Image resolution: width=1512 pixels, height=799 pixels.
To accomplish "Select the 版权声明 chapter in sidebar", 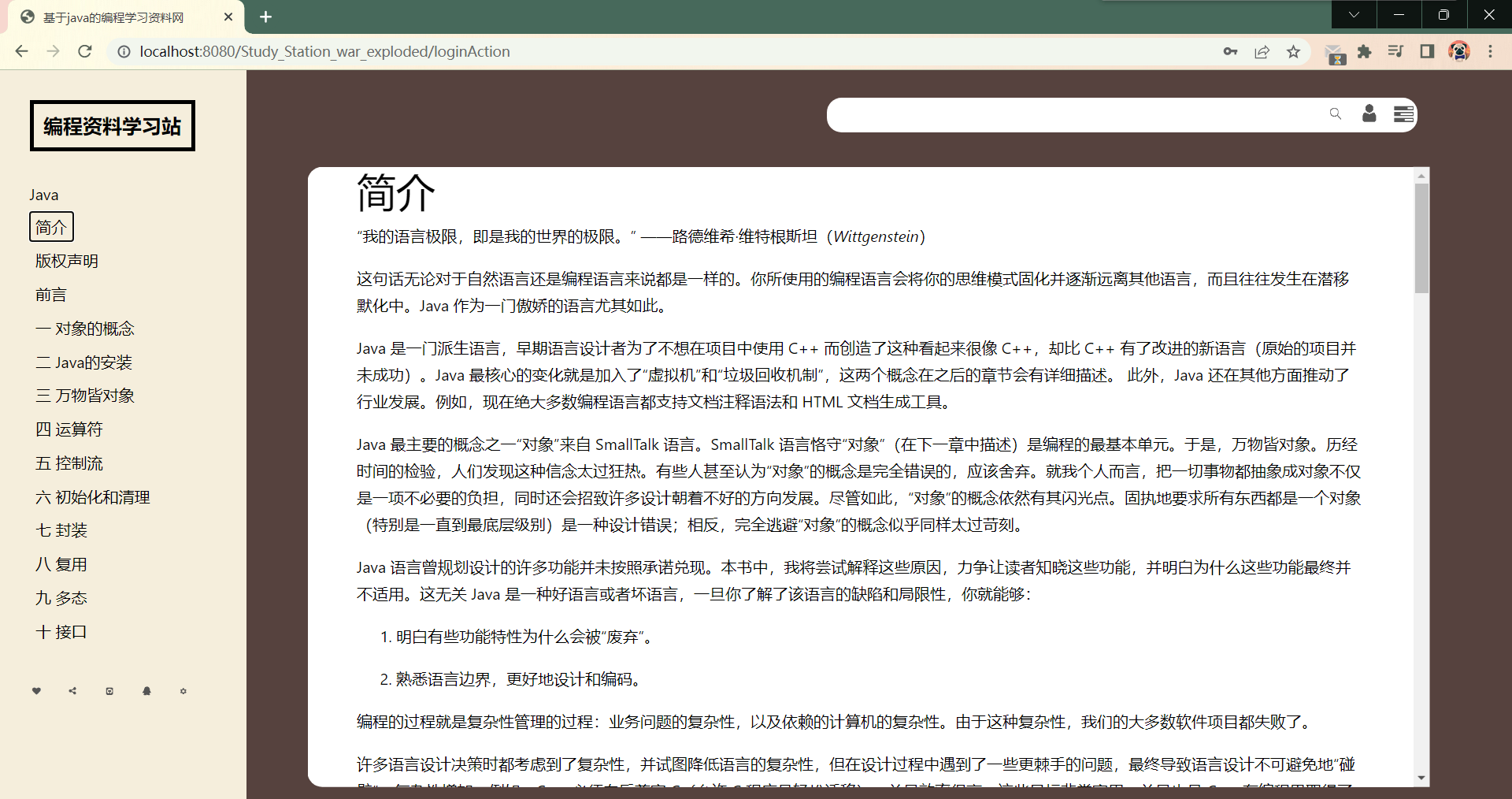I will [x=67, y=261].
